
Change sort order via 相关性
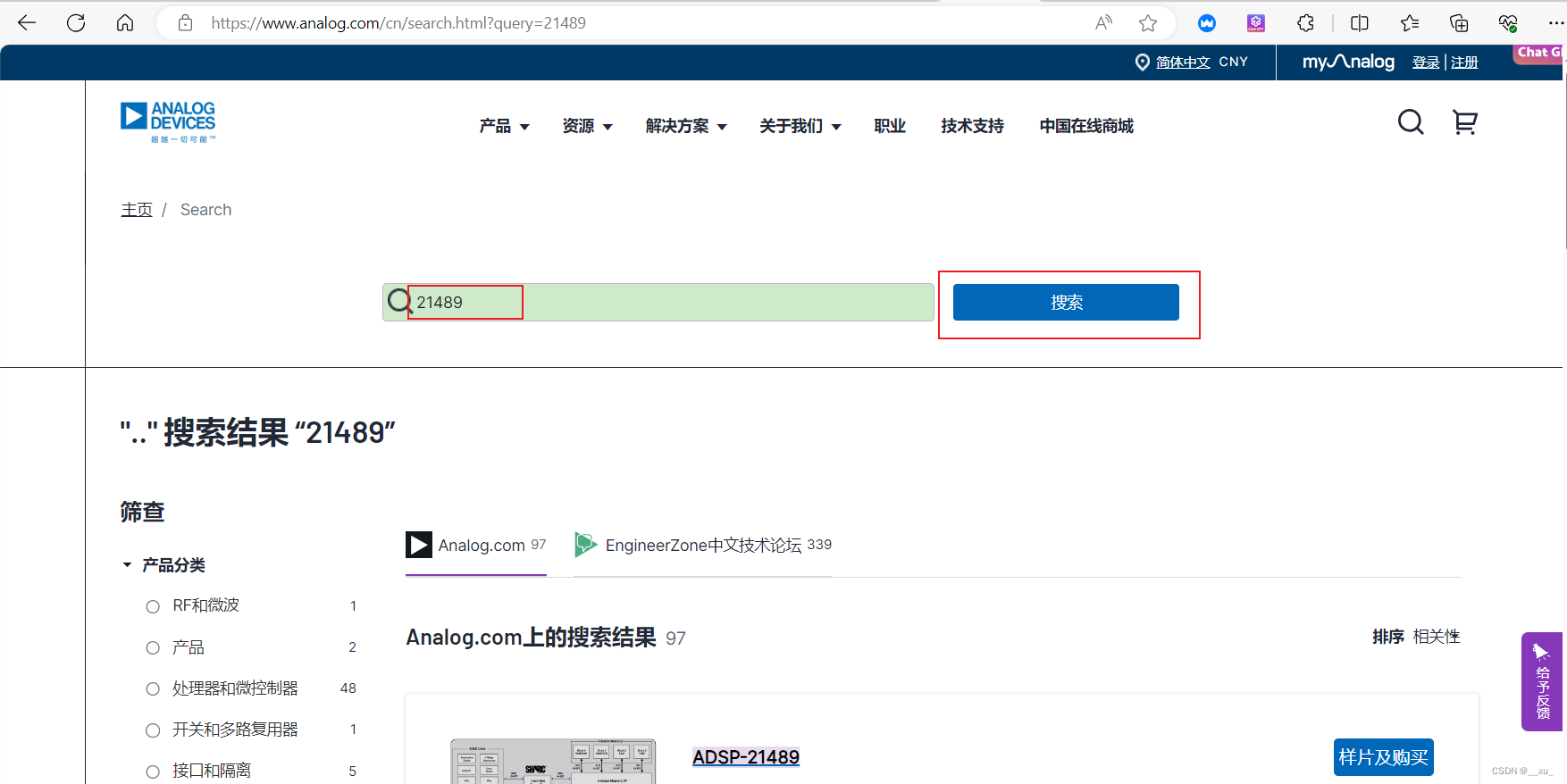[x=1437, y=637]
